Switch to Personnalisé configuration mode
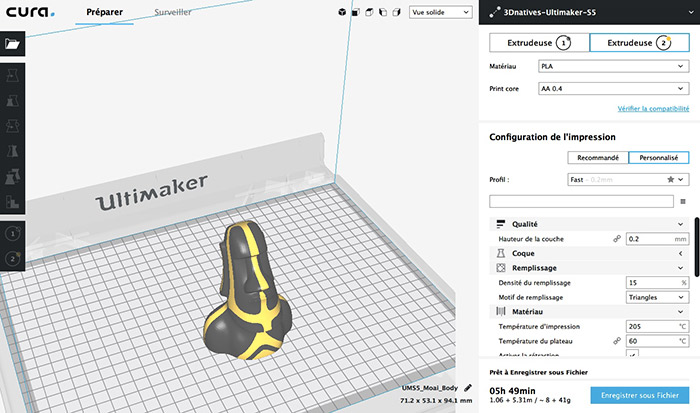The width and height of the screenshot is (700, 413). tap(657, 157)
